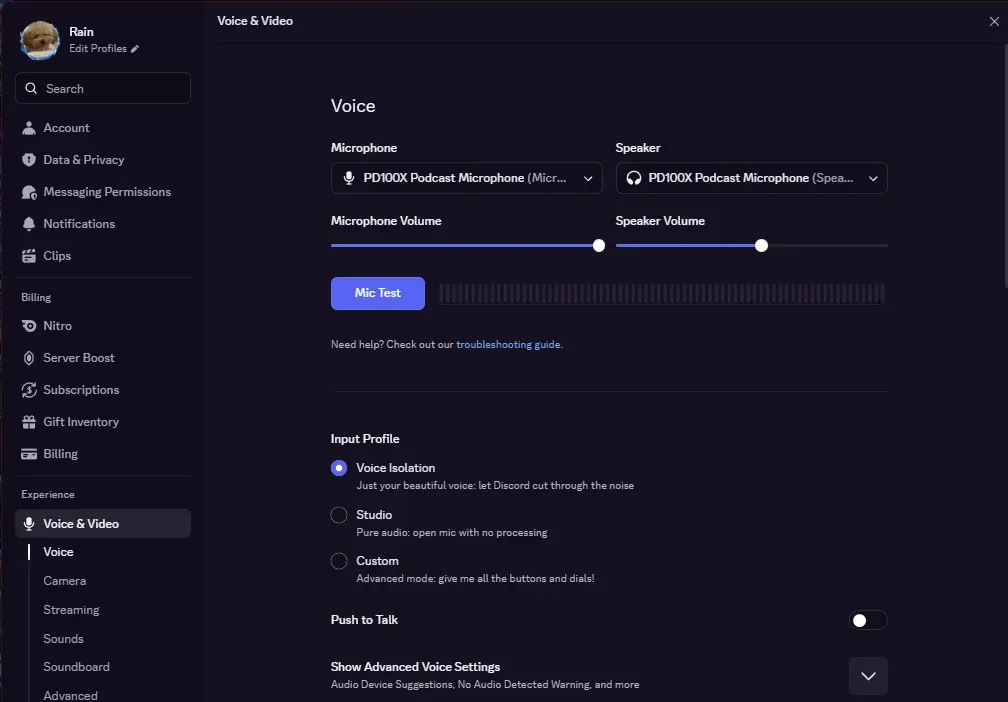Open Clips settings

(103, 256)
